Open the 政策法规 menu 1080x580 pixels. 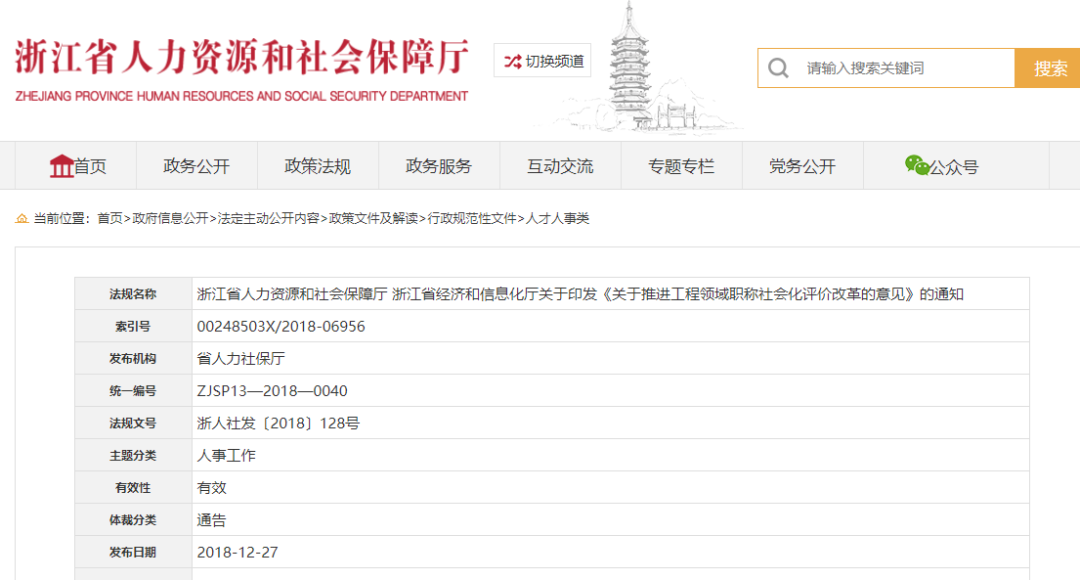[318, 166]
